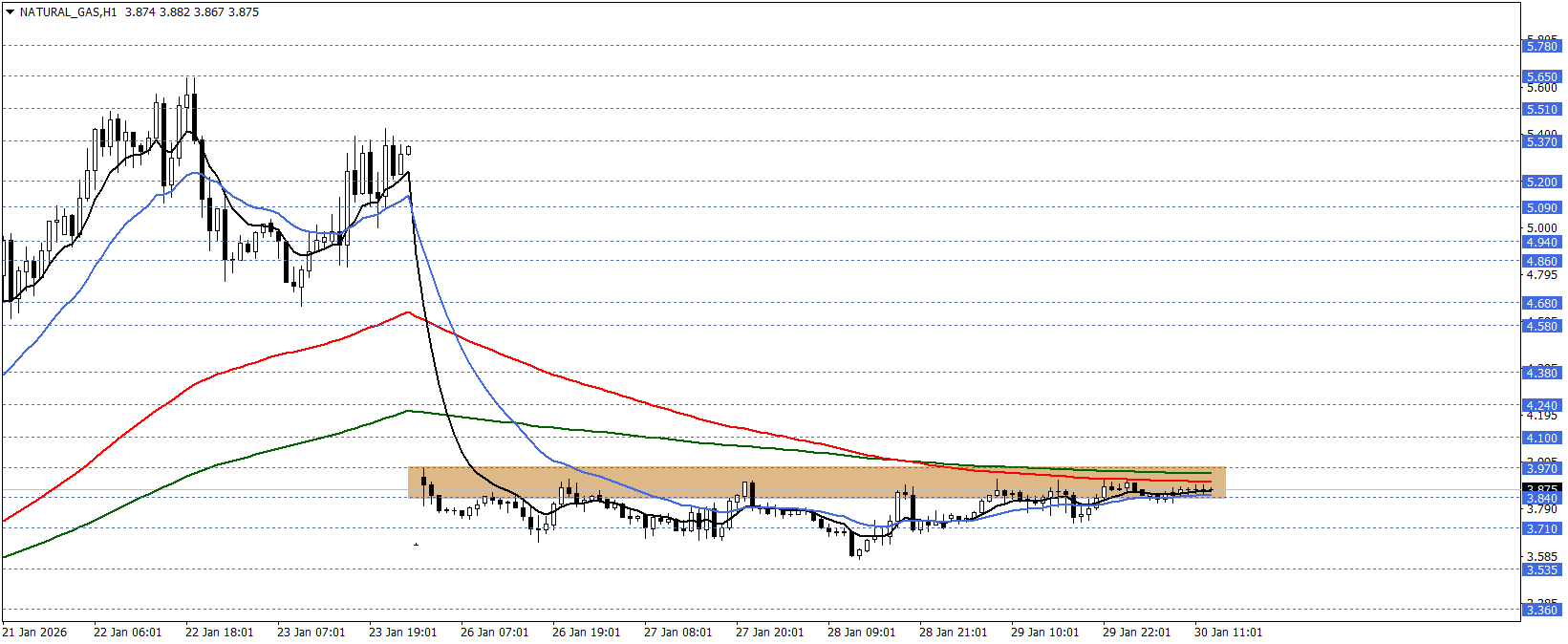Select the 5.780 price level label
The image size is (1568, 644).
[x=1540, y=46]
